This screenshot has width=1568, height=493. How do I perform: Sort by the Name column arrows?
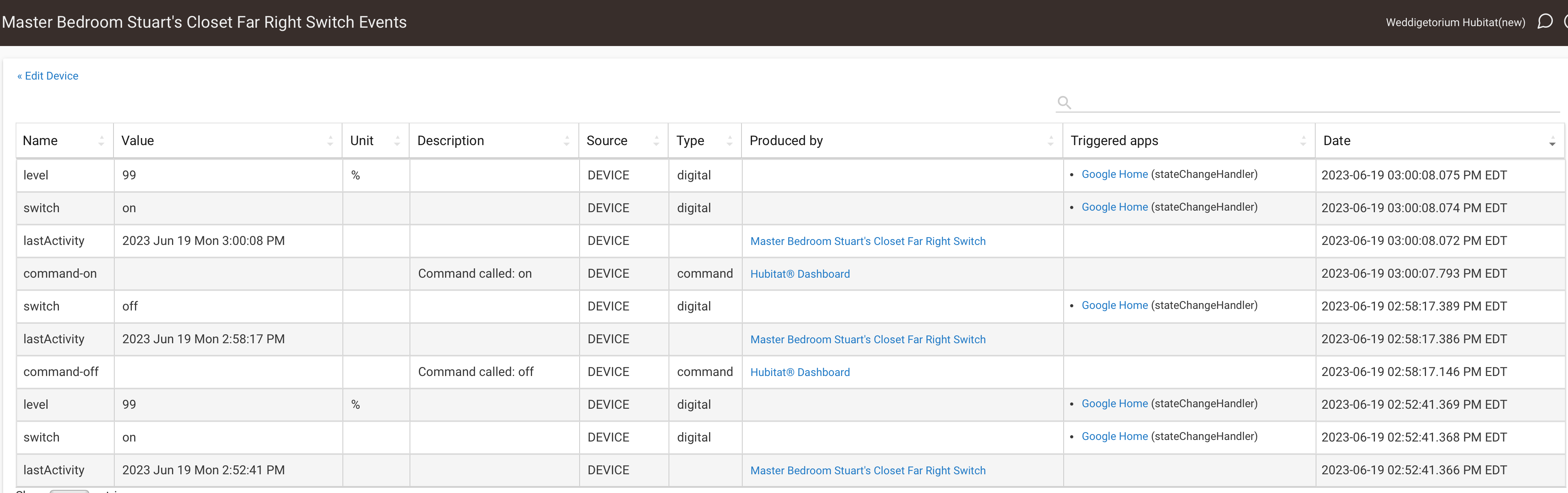point(101,140)
